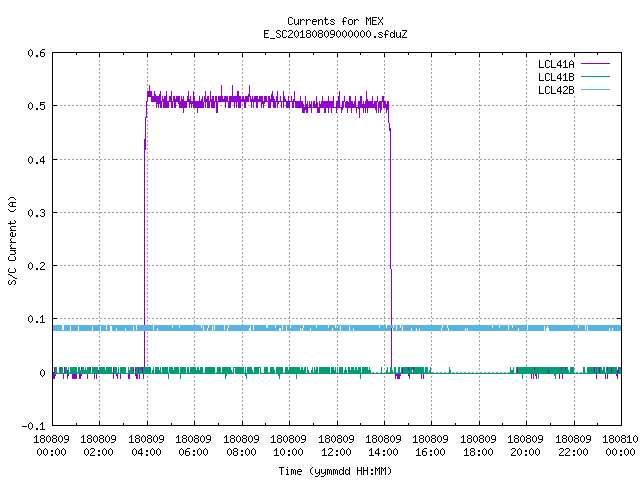This screenshot has width=640, height=480.
Task: Click the 0.2 y-axis tick label
Action: coord(36,266)
